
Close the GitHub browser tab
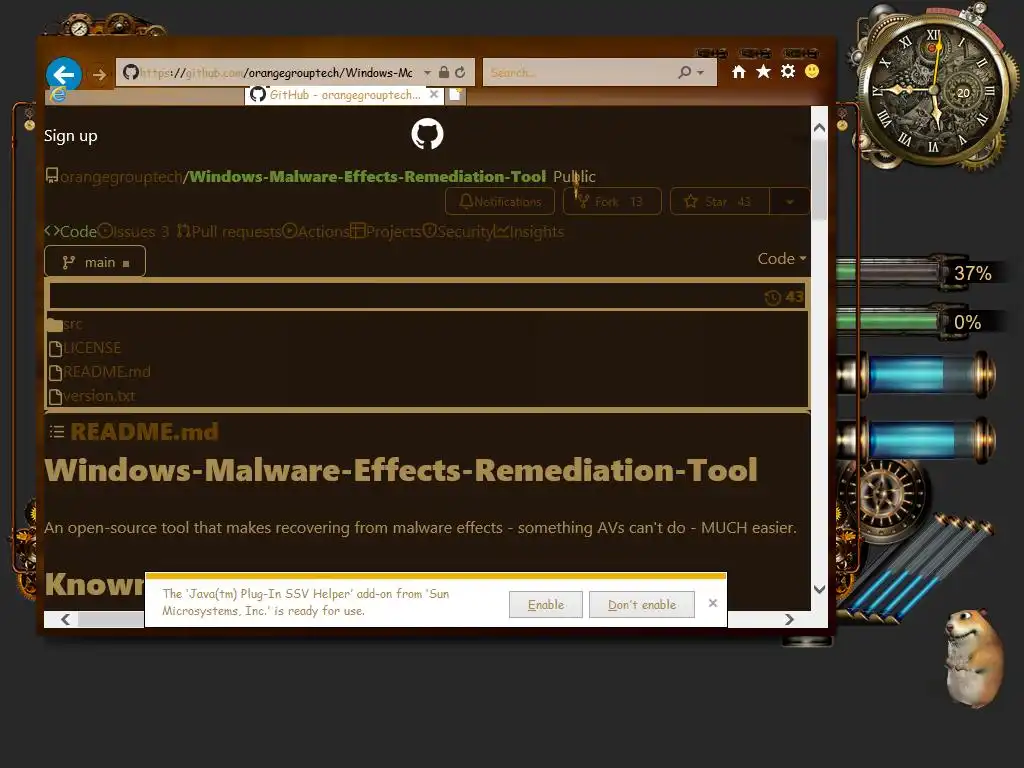434,94
